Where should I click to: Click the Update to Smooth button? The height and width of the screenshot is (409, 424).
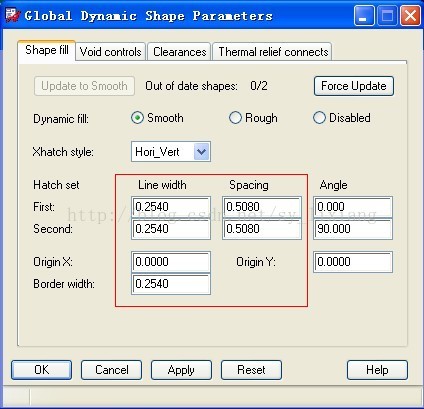tap(84, 86)
